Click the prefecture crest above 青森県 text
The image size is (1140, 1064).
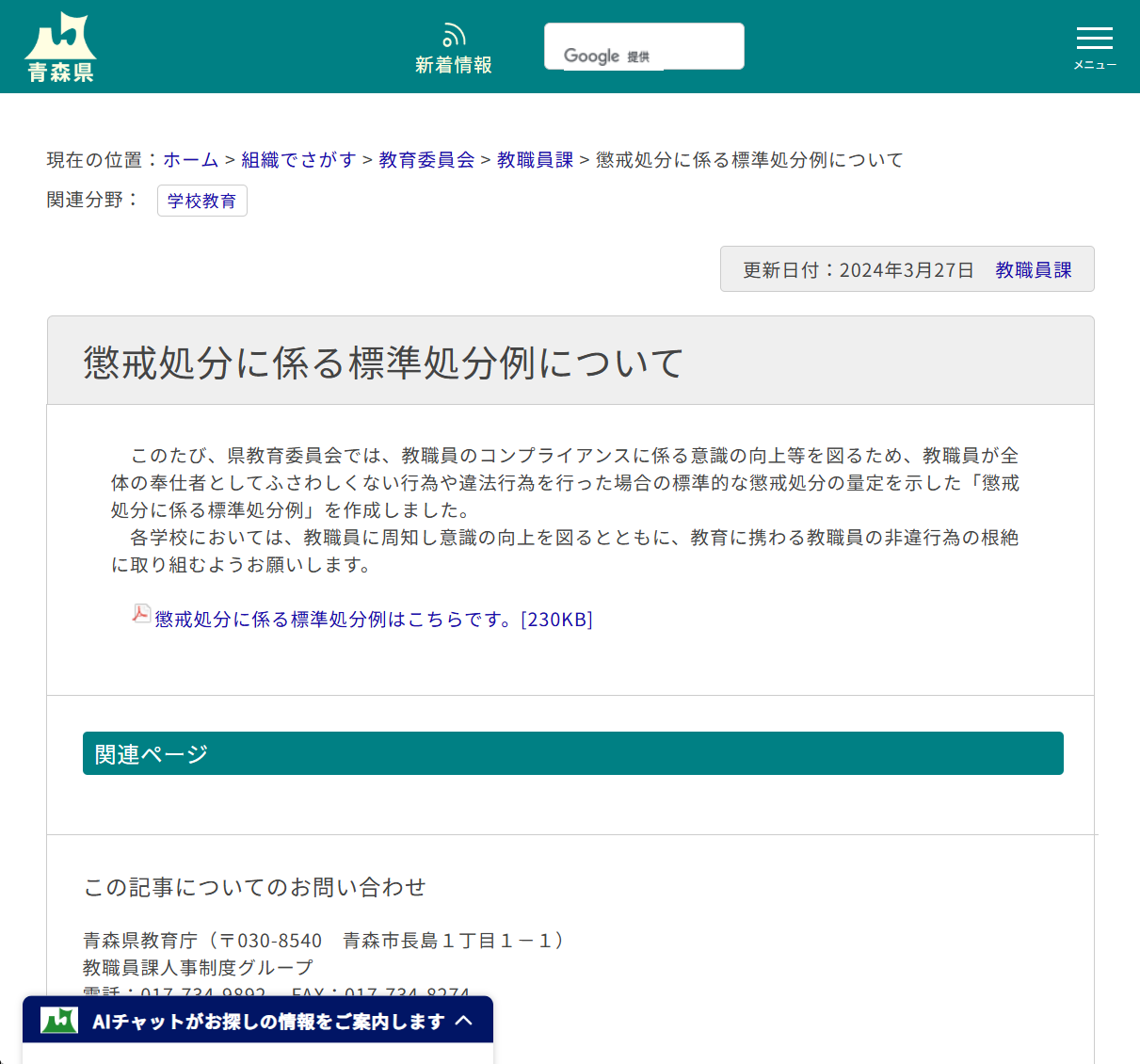click(x=60, y=33)
